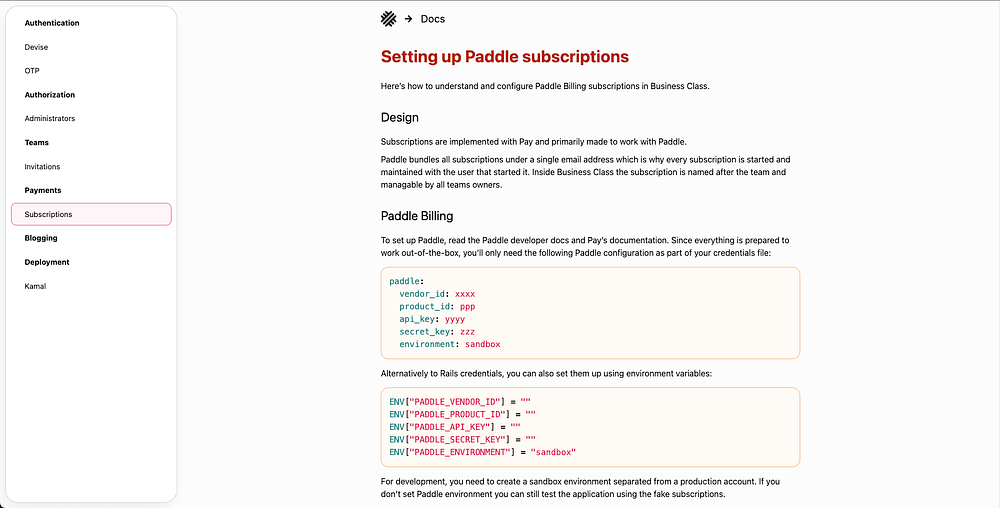
Task: Click the paddle YAML credentials code block
Action: click(590, 312)
